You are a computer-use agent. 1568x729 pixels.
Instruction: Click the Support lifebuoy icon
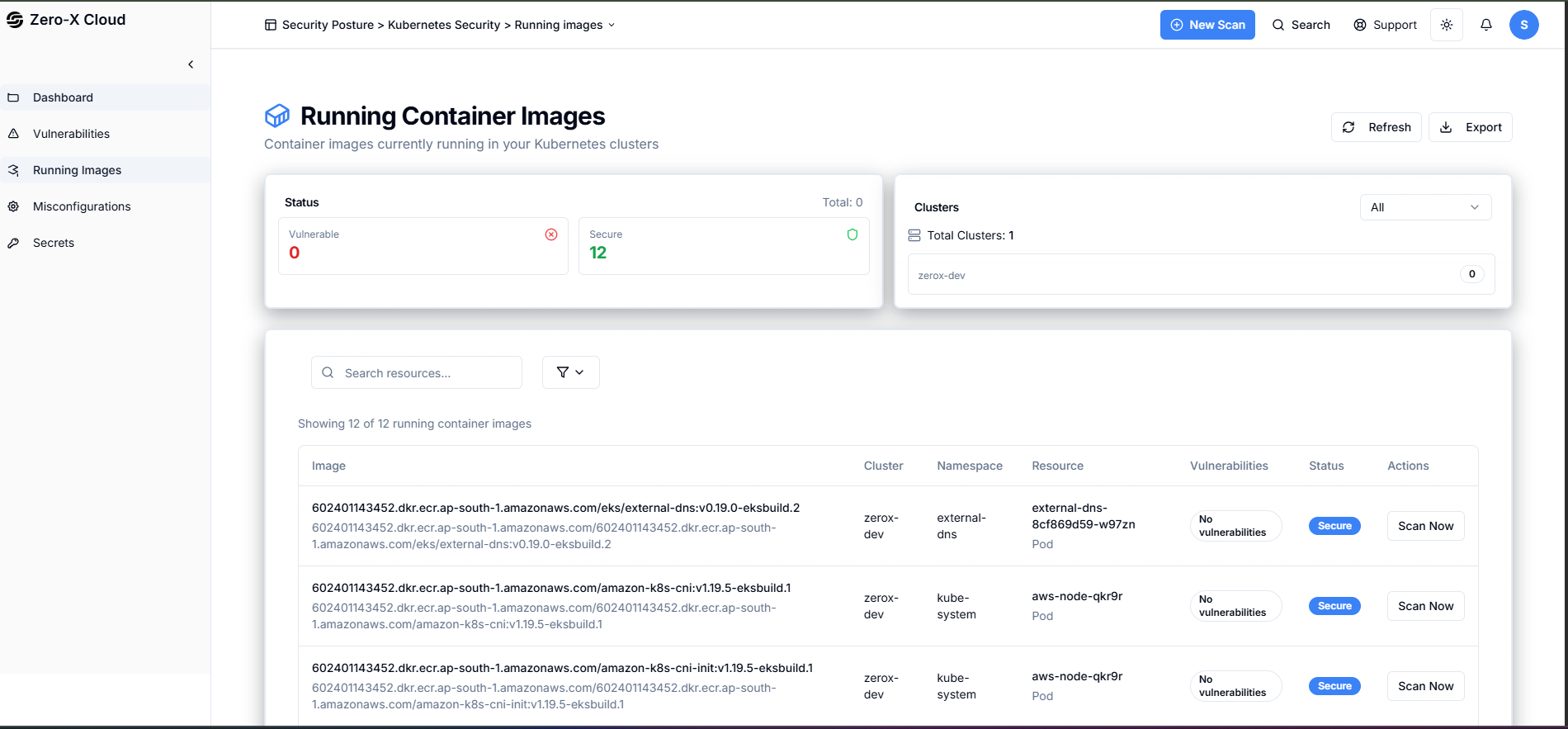tap(1360, 25)
